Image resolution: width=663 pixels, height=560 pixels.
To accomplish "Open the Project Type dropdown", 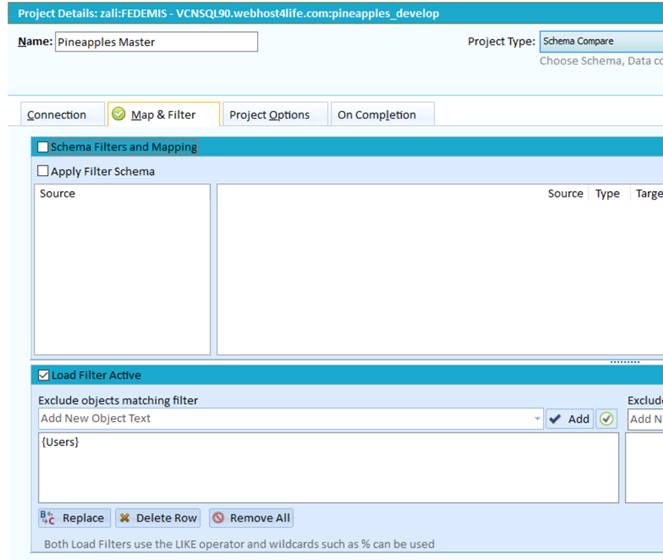I will click(x=600, y=42).
